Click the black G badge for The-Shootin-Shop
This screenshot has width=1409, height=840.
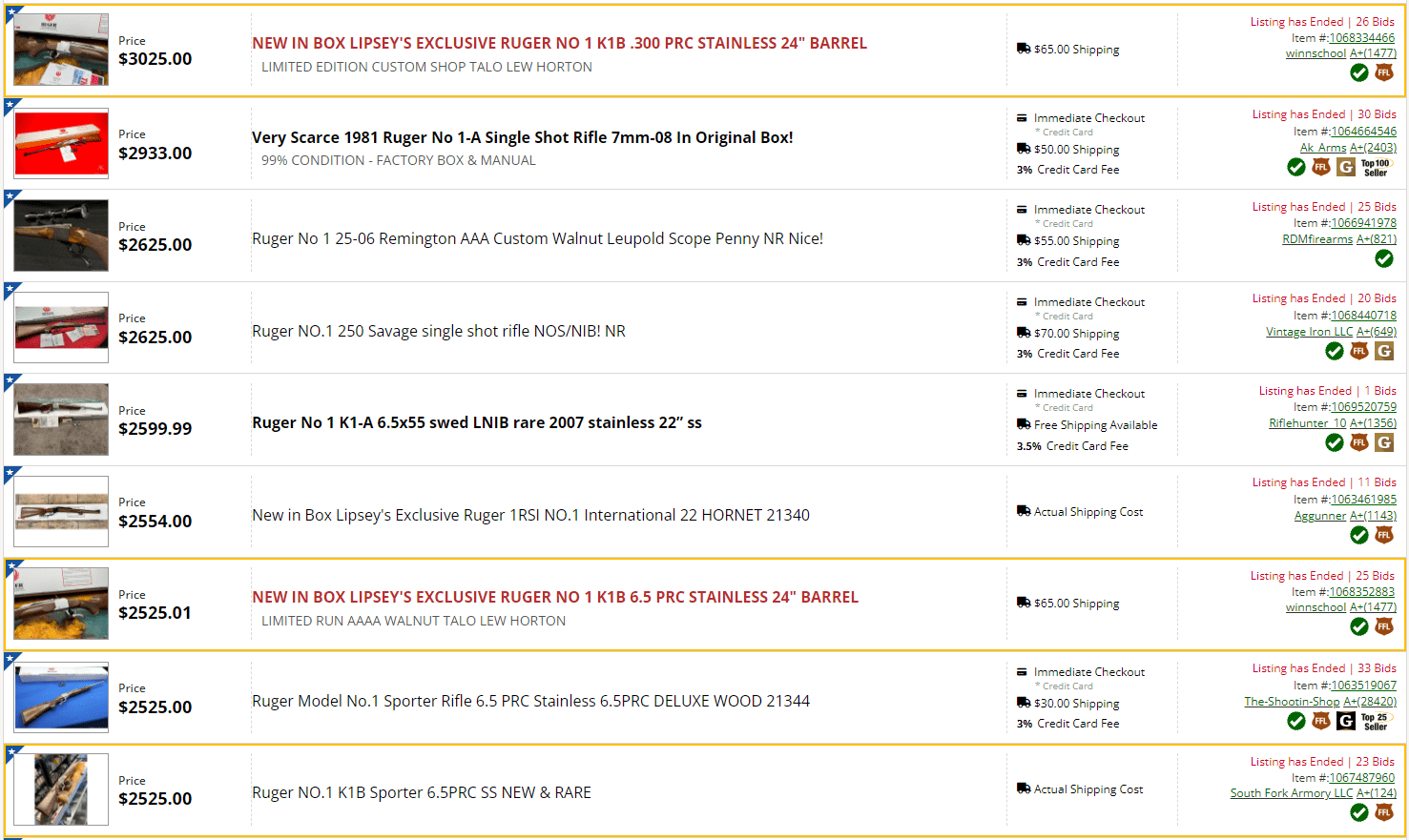[x=1346, y=721]
